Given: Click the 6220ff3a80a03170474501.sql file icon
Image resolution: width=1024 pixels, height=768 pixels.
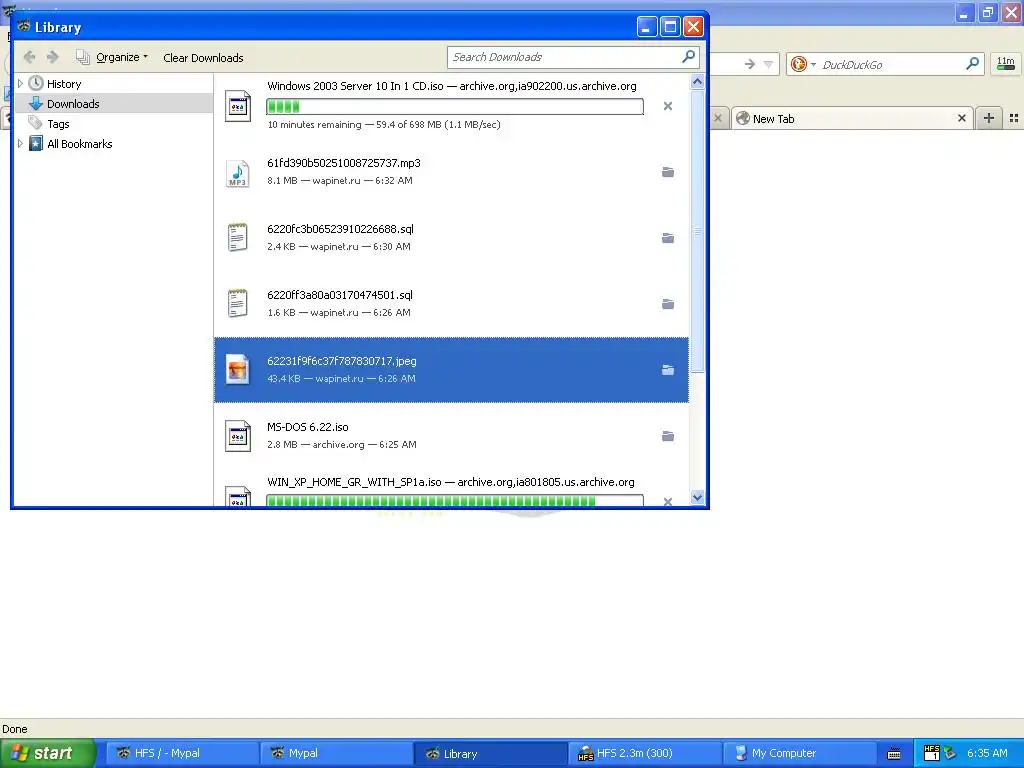Looking at the screenshot, I should 238,303.
